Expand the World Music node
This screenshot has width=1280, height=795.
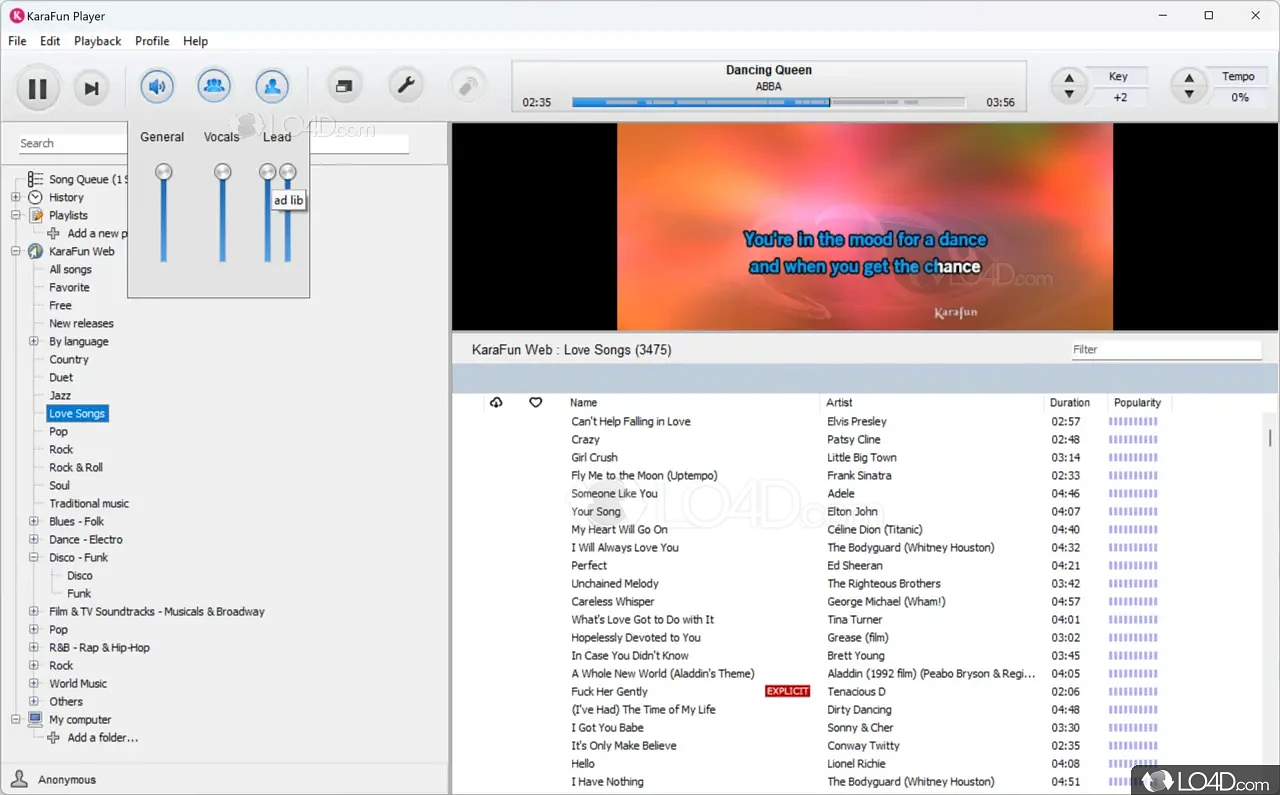click(35, 683)
